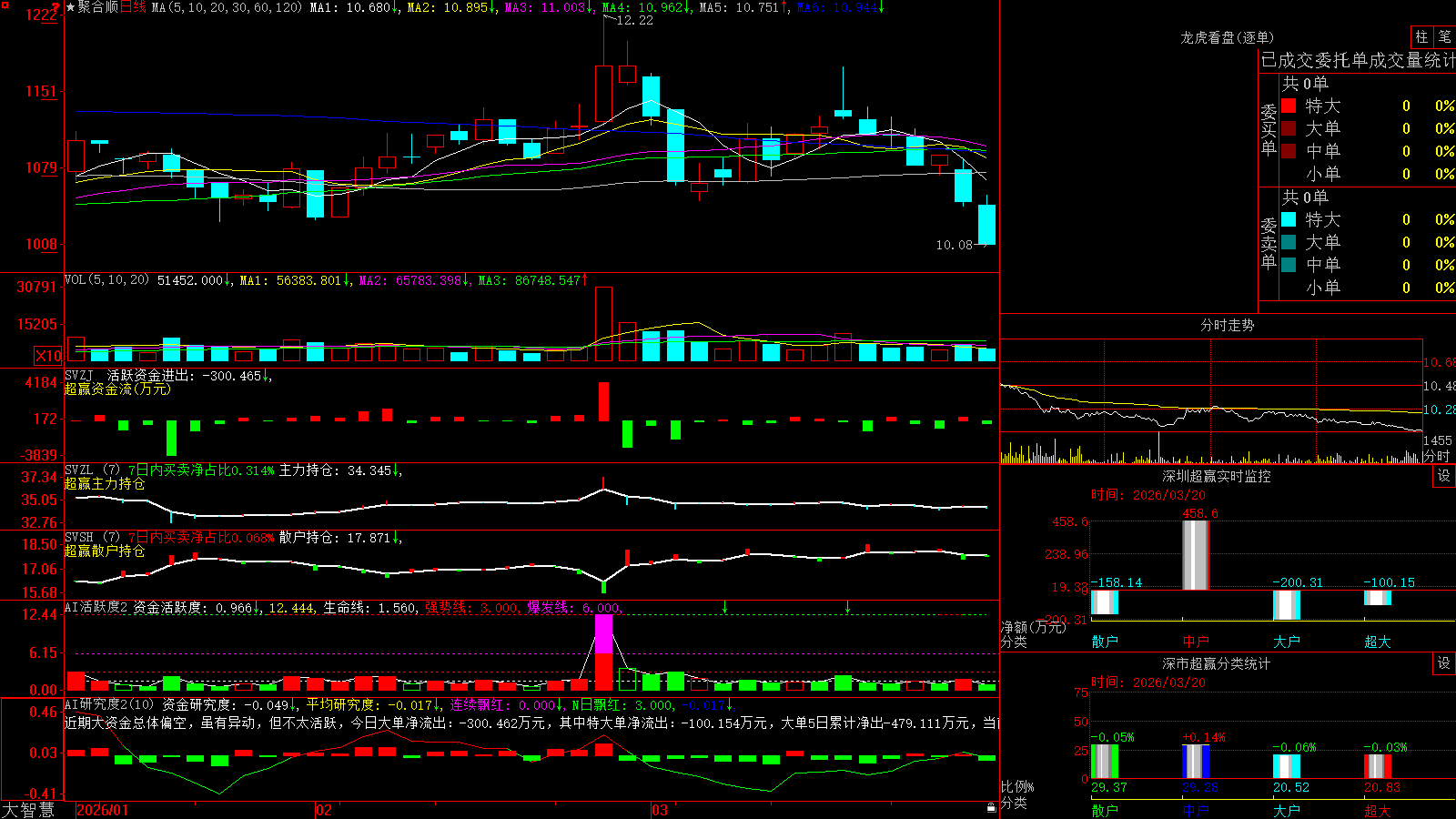Toggle the 笔 tick display button
Viewport: 1456px width, 819px height.
click(x=1444, y=37)
